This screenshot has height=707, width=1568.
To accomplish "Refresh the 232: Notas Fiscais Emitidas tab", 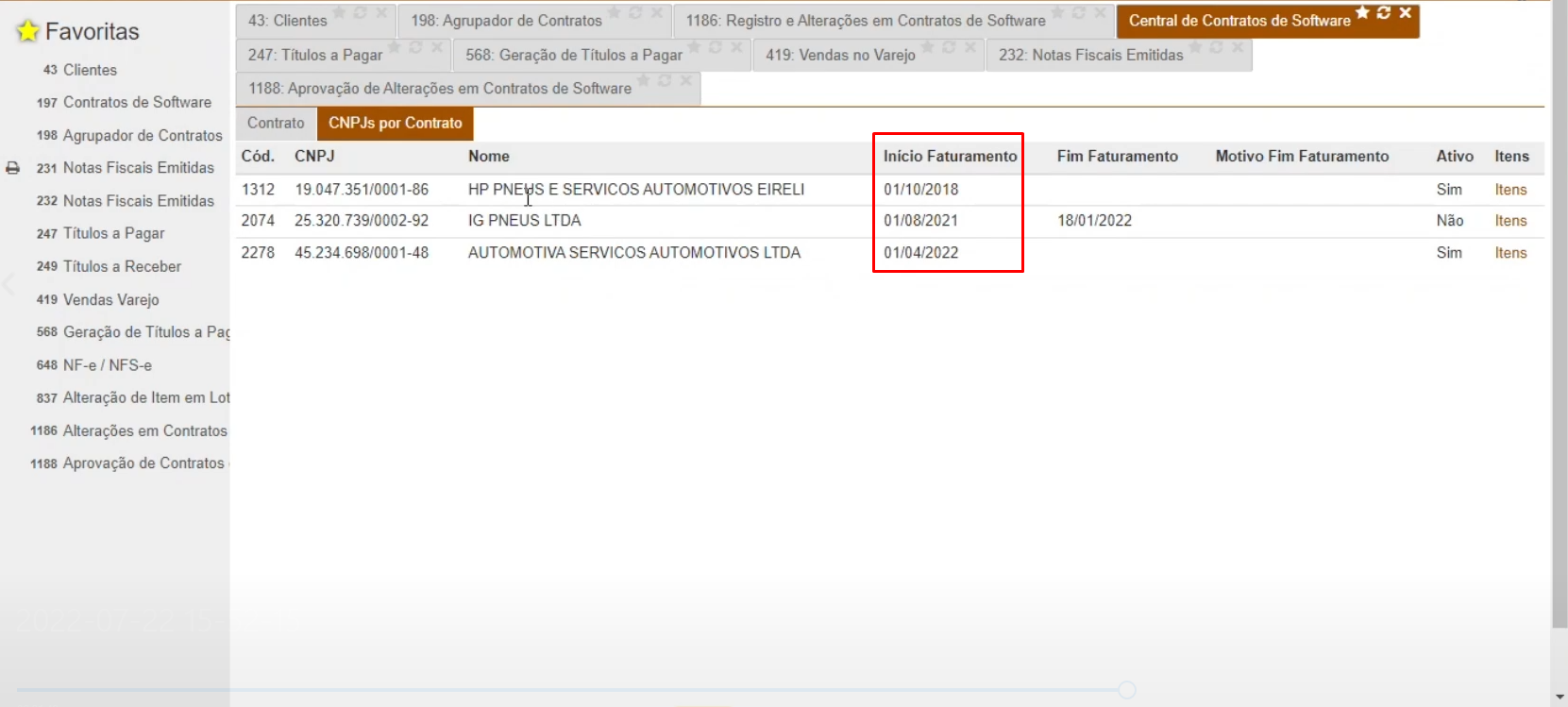I will pyautogui.click(x=1217, y=47).
